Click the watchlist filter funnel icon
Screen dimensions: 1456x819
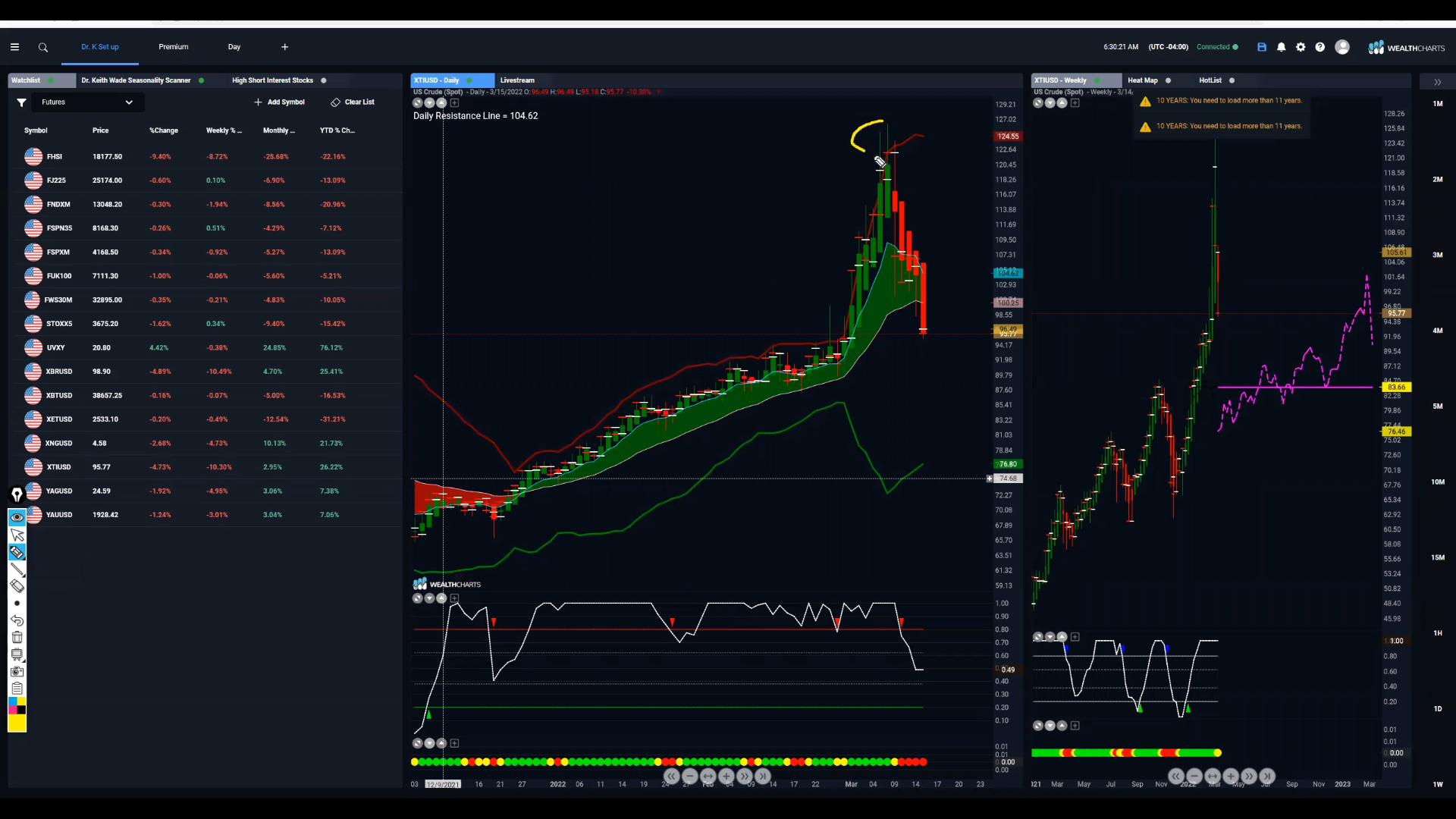coord(22,102)
